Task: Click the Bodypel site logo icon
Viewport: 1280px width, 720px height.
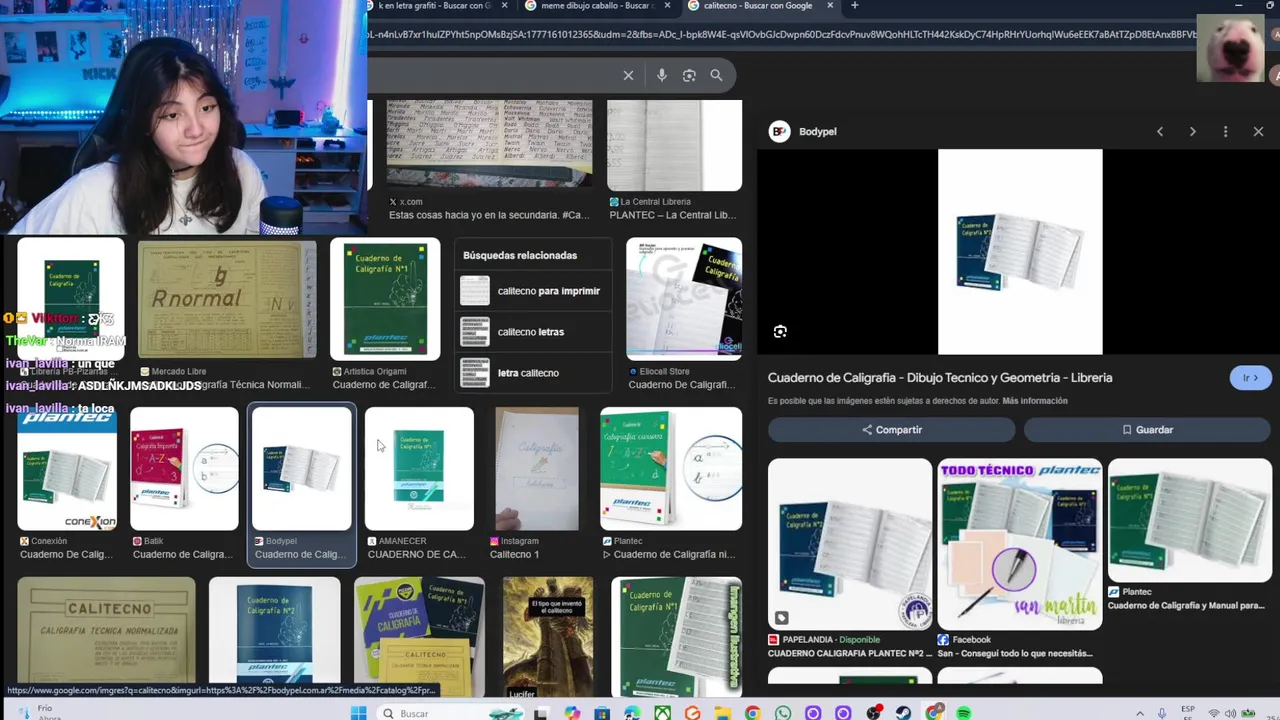Action: coord(780,131)
